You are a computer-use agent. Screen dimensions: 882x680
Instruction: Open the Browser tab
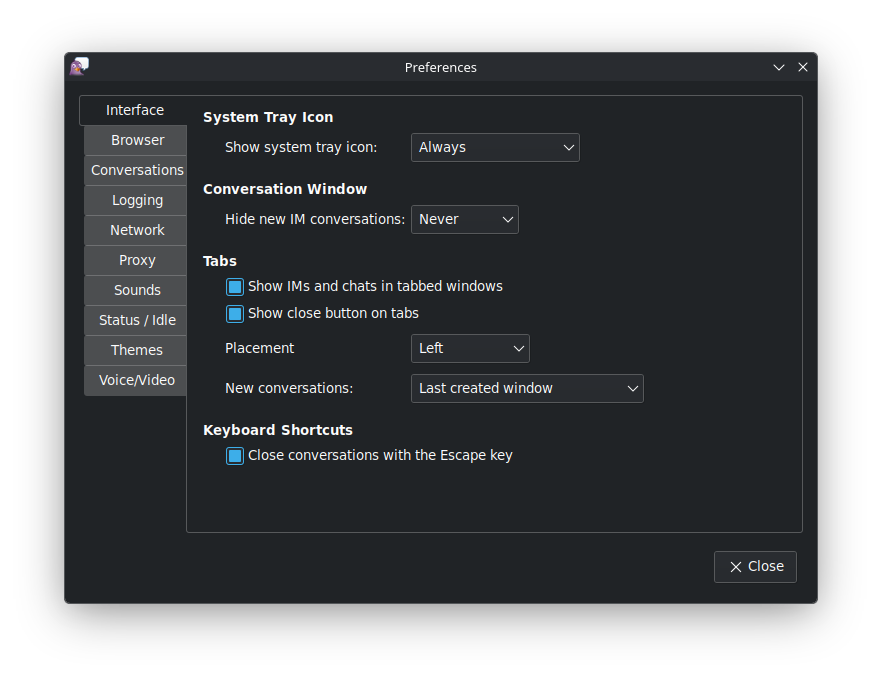tap(136, 140)
